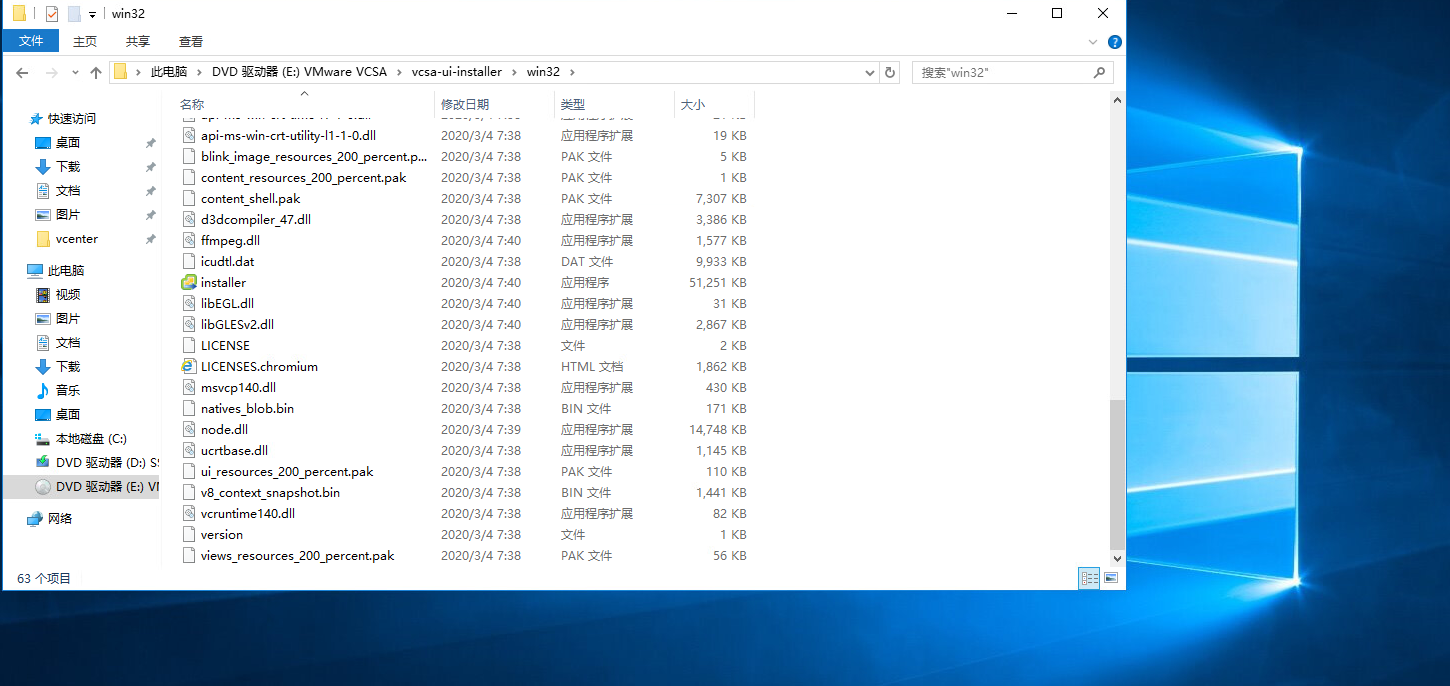Viewport: 1450px width, 686px height.
Task: Open the installer application icon
Action: [189, 282]
